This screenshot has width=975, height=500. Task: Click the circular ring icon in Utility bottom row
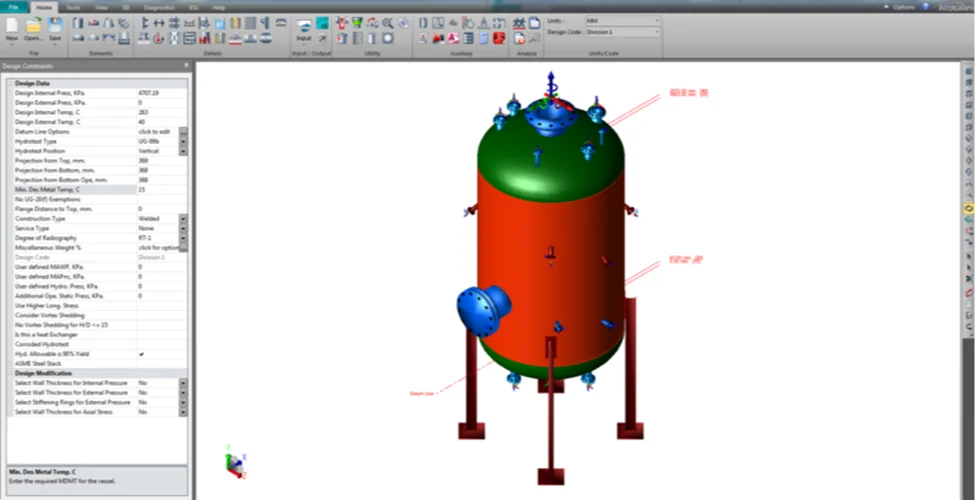pos(388,39)
